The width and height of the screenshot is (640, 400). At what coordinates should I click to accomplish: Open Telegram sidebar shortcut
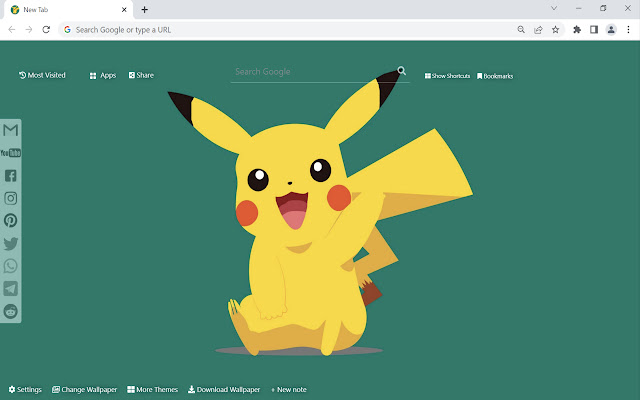coord(11,289)
